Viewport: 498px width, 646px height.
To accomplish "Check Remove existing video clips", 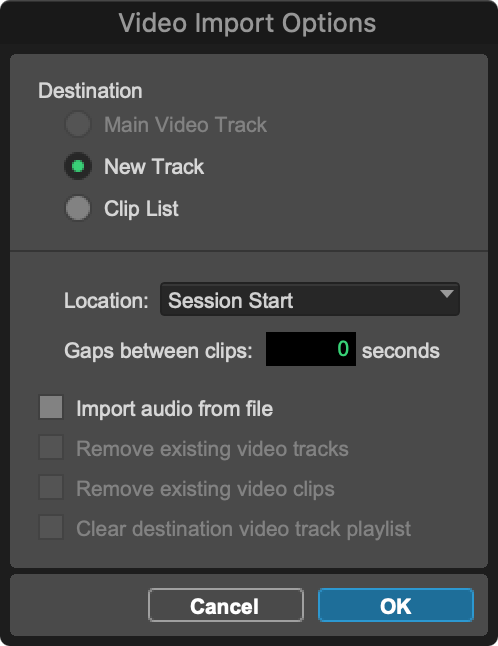I will pos(51,487).
